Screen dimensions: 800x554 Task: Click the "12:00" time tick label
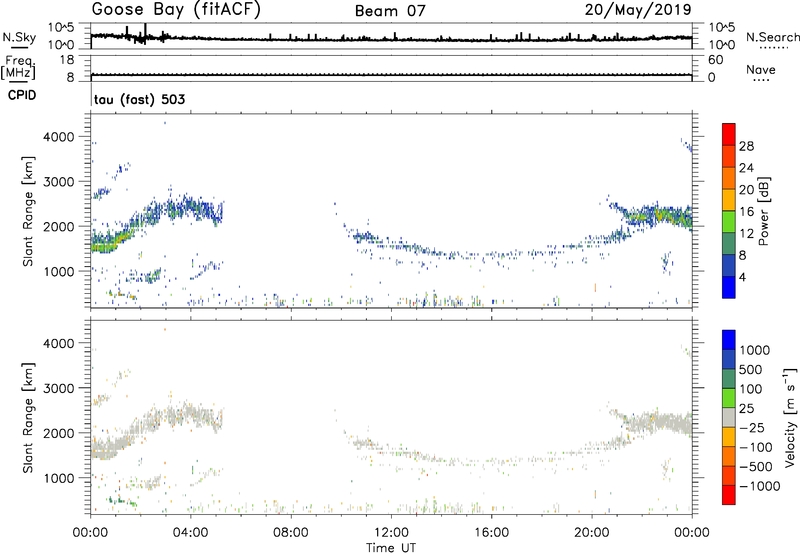point(391,533)
